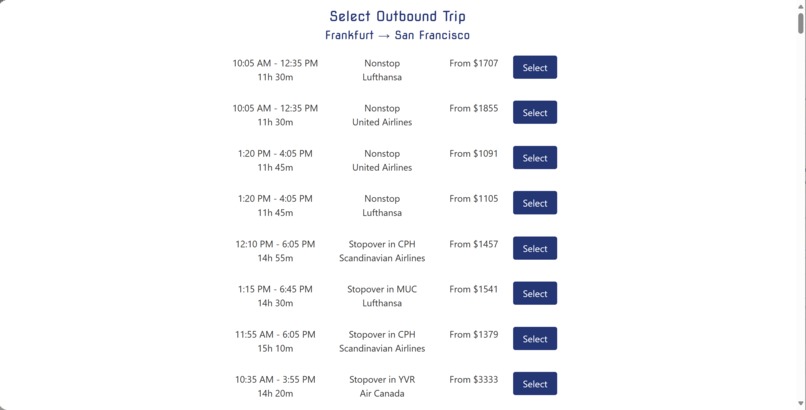Click the Frankfurt → San Francisco route text
Screen dimensions: 806x410
coord(397,35)
